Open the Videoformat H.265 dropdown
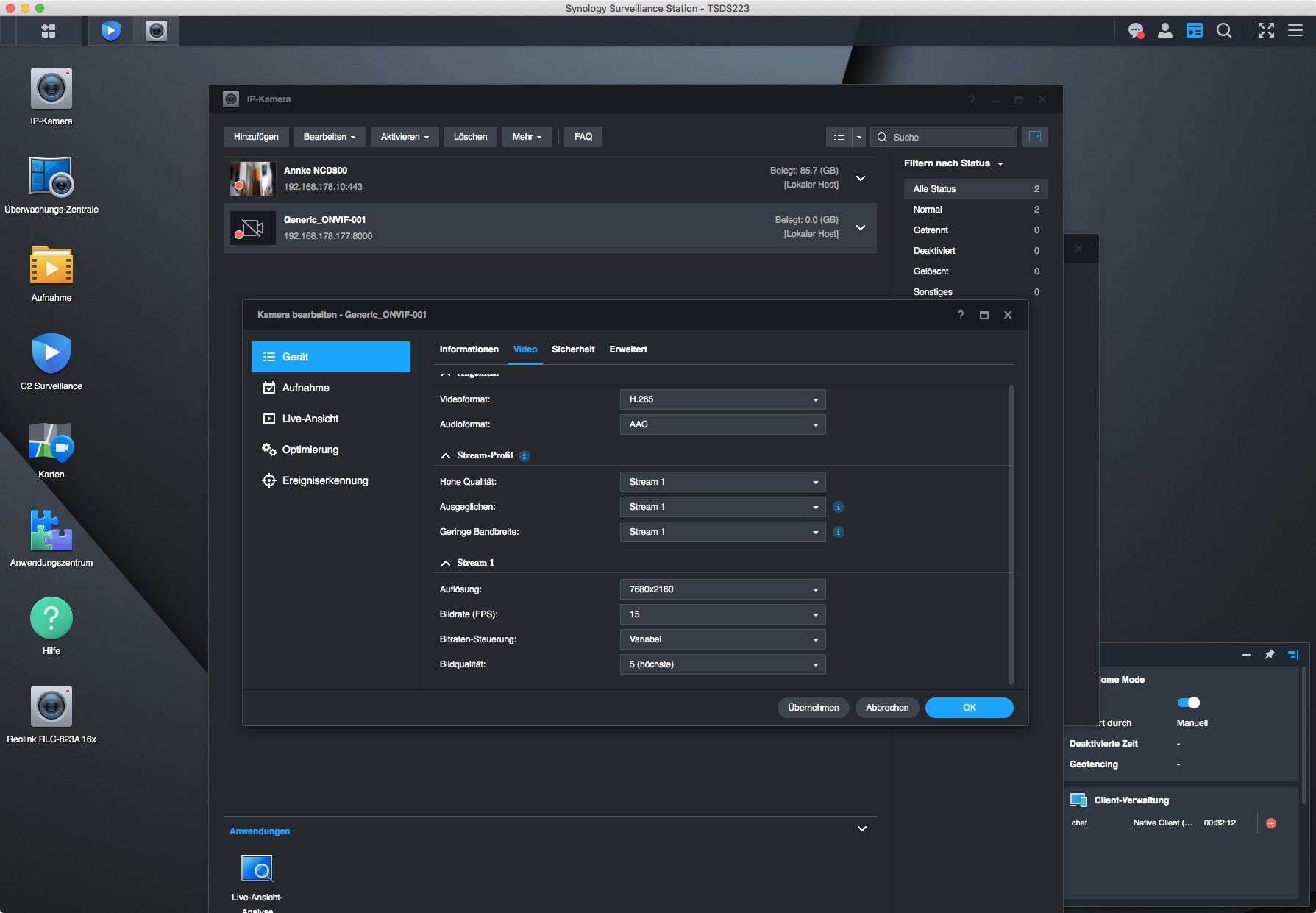 (x=722, y=399)
